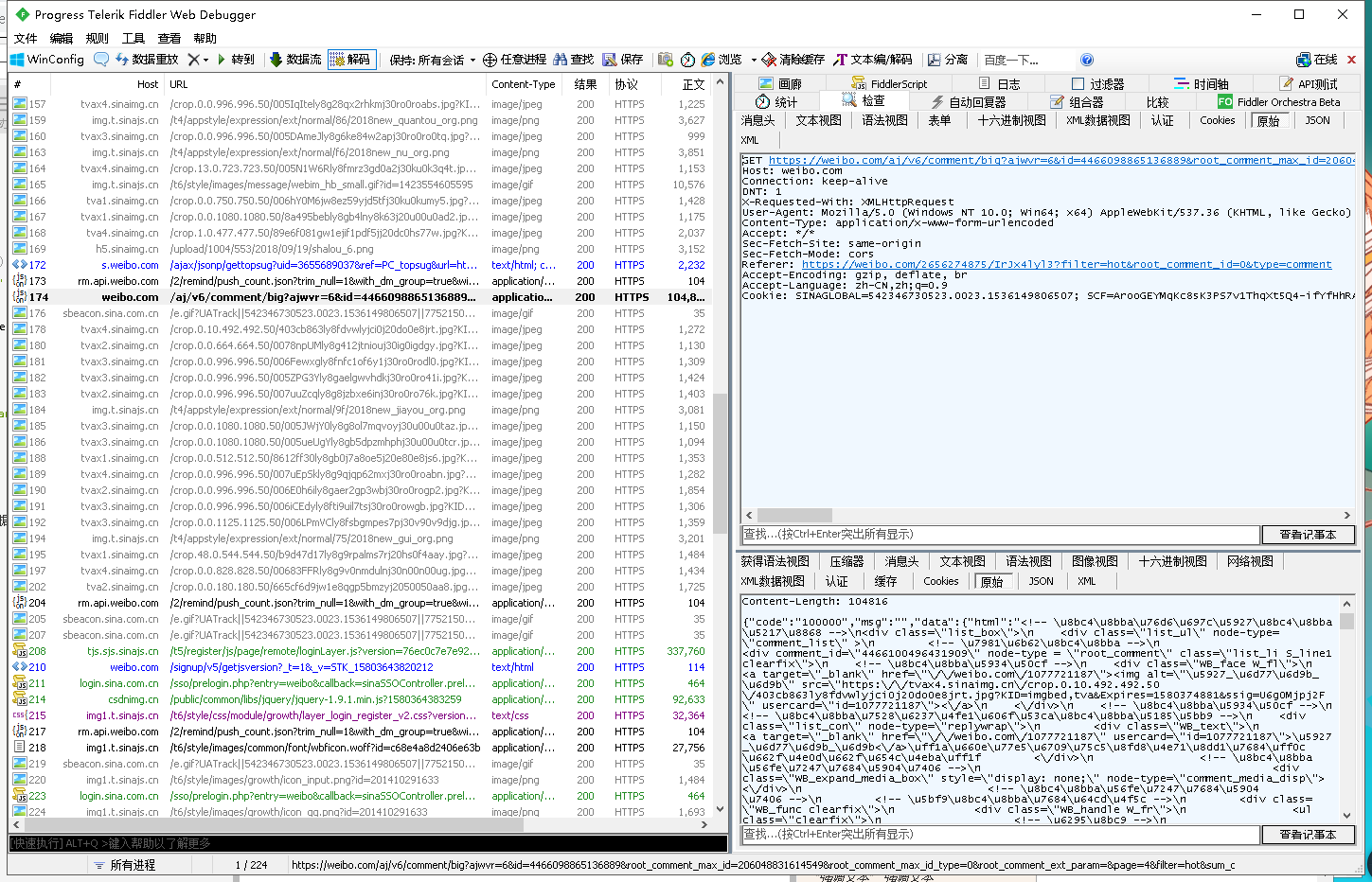Click the response pane 查看记事本 button
Screen dimensions: 1372x882
1308,835
